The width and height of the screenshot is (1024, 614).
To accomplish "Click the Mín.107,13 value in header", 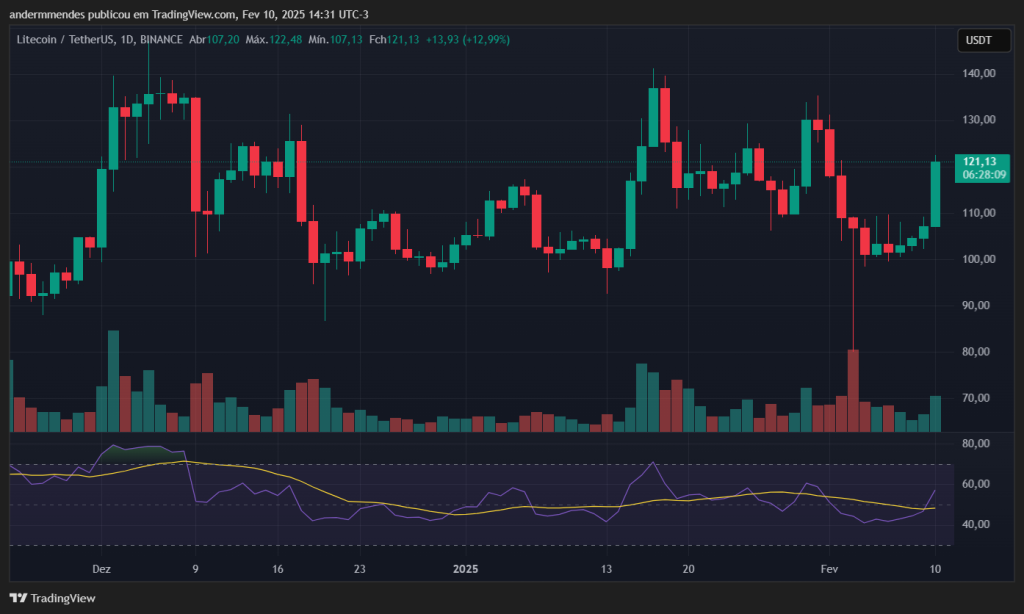I will (335, 40).
